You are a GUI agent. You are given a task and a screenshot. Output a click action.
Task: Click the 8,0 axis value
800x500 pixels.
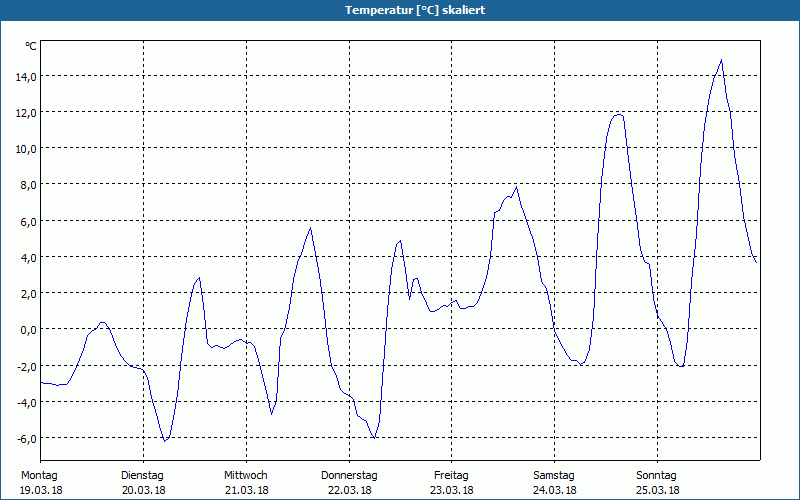pos(28,185)
